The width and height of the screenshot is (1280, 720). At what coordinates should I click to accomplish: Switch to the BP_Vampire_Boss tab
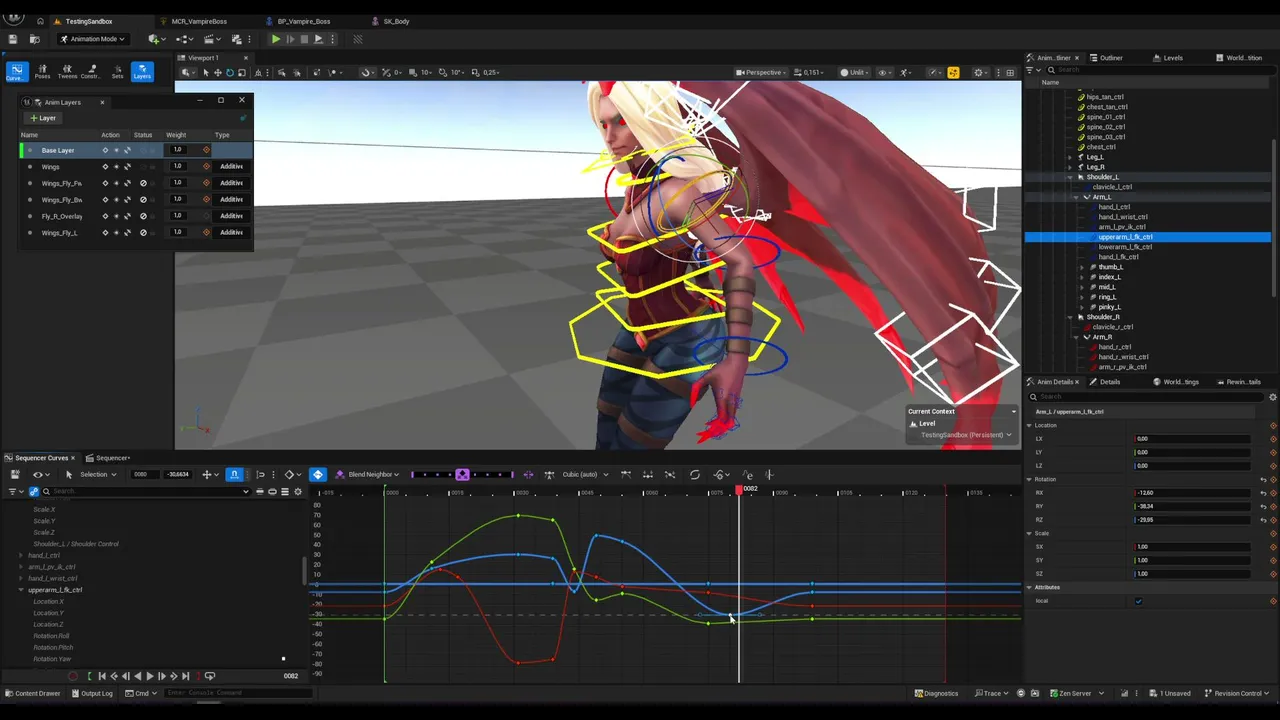pyautogui.click(x=304, y=21)
